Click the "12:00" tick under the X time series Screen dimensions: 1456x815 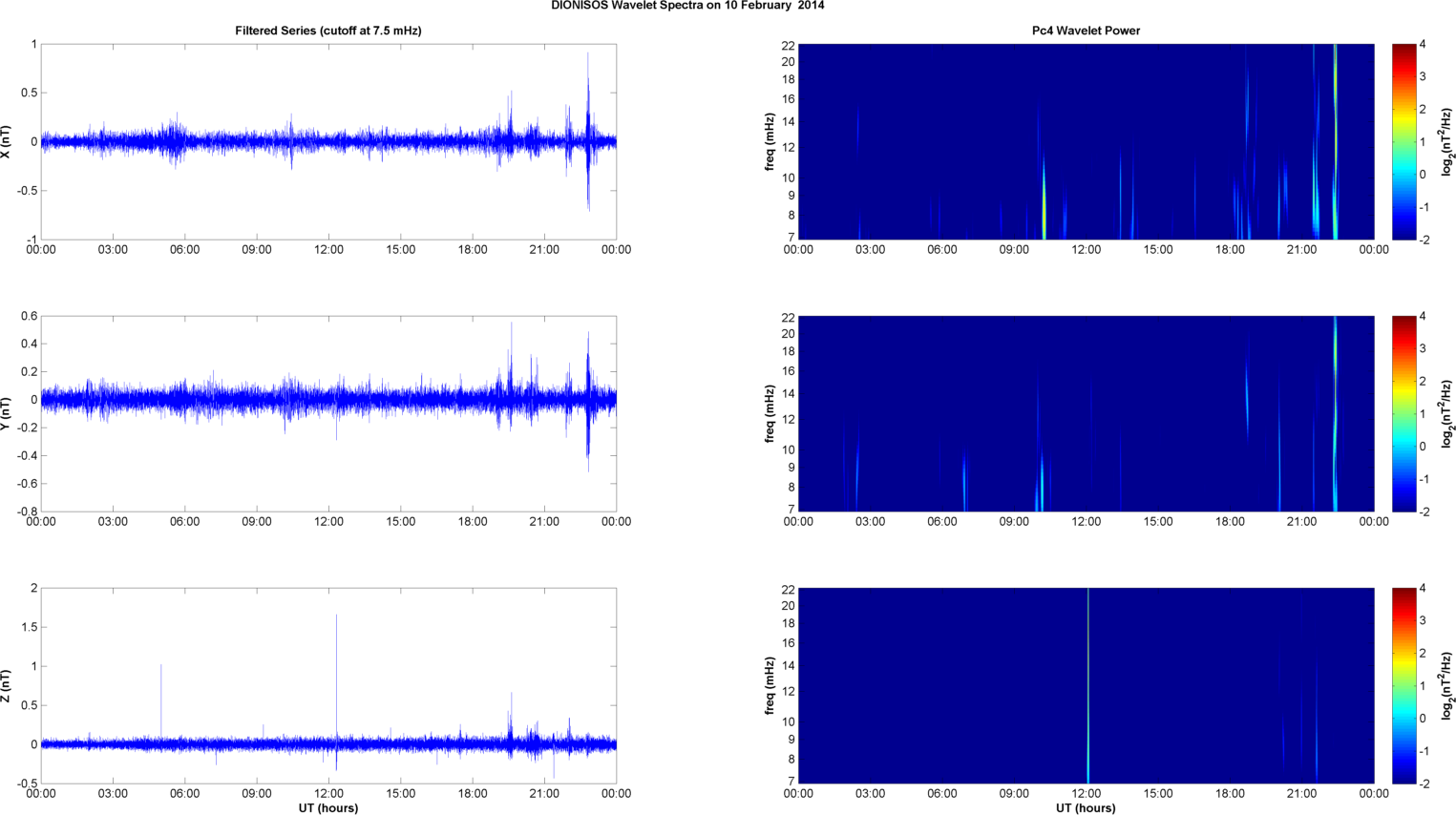coord(328,250)
